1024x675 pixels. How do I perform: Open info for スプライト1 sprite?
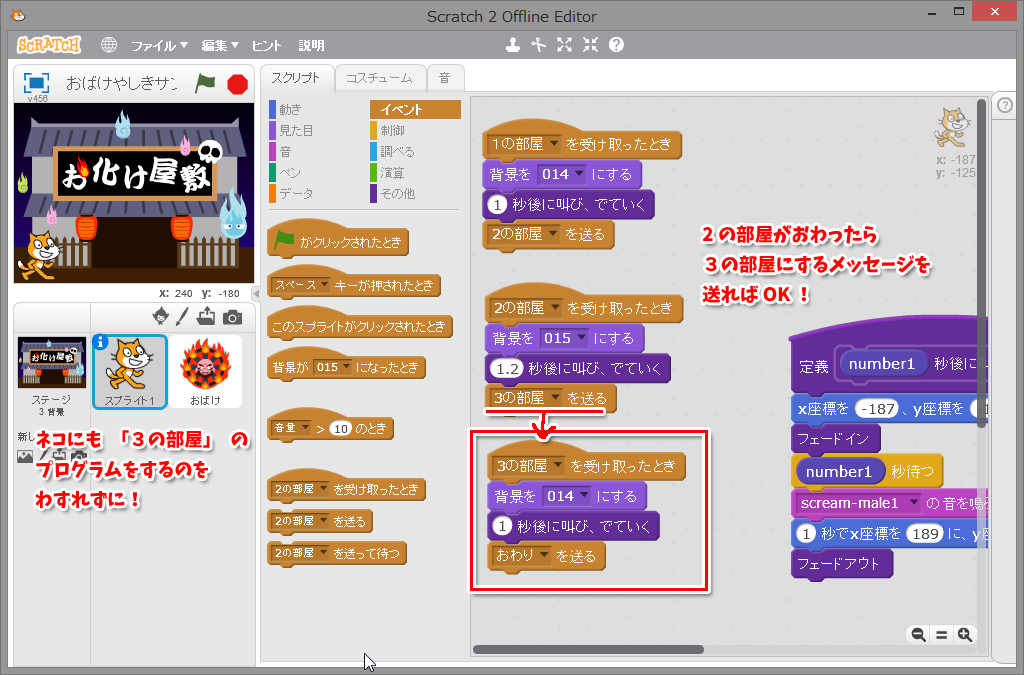pyautogui.click(x=100, y=342)
